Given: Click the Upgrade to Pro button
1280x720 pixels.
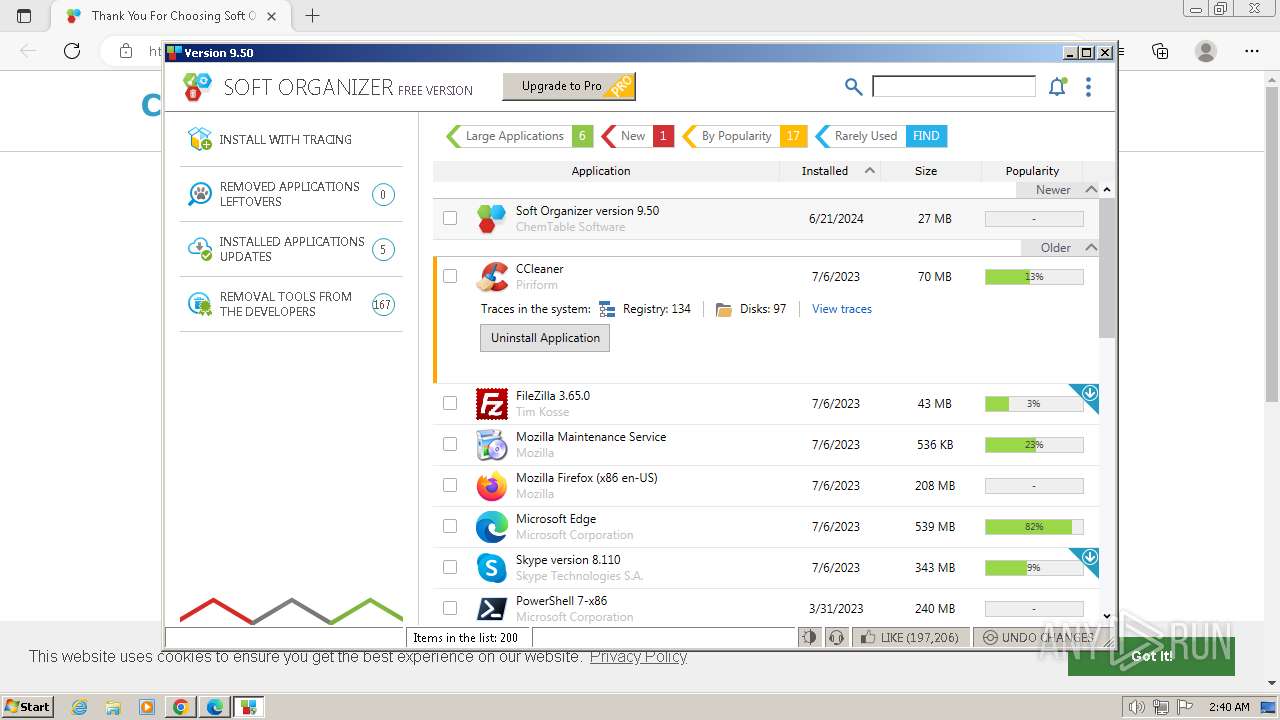Looking at the screenshot, I should 568,86.
